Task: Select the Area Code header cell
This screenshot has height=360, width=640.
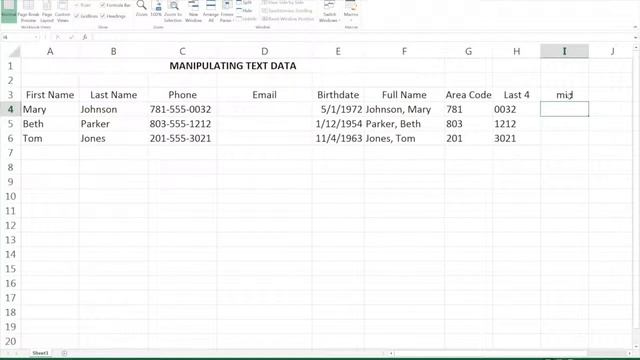Action: [x=468, y=95]
